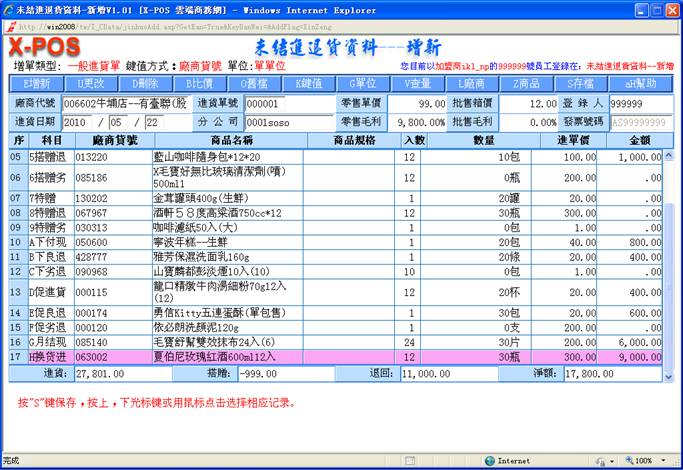Click the E增新 toolbar button
The image size is (683, 470).
click(39, 83)
